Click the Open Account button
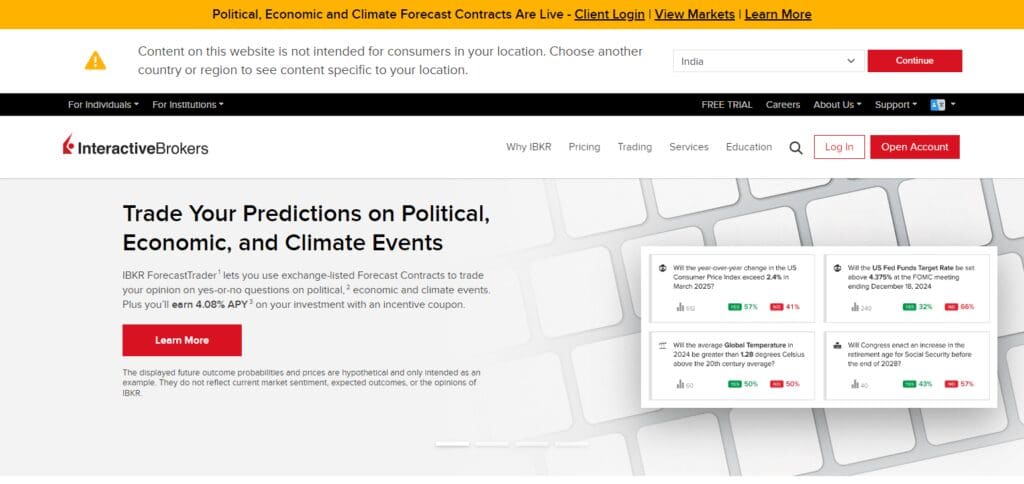 pos(914,147)
